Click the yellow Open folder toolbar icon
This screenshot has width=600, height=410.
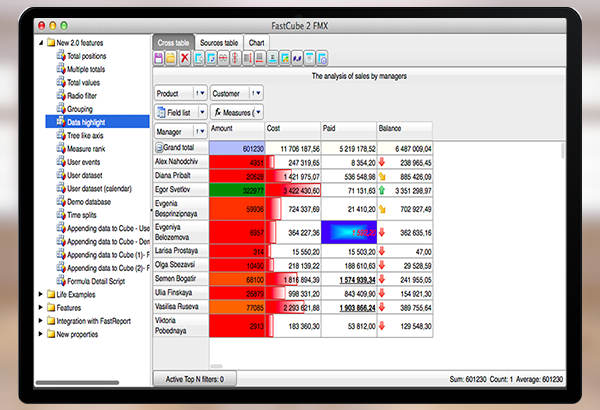pos(171,59)
